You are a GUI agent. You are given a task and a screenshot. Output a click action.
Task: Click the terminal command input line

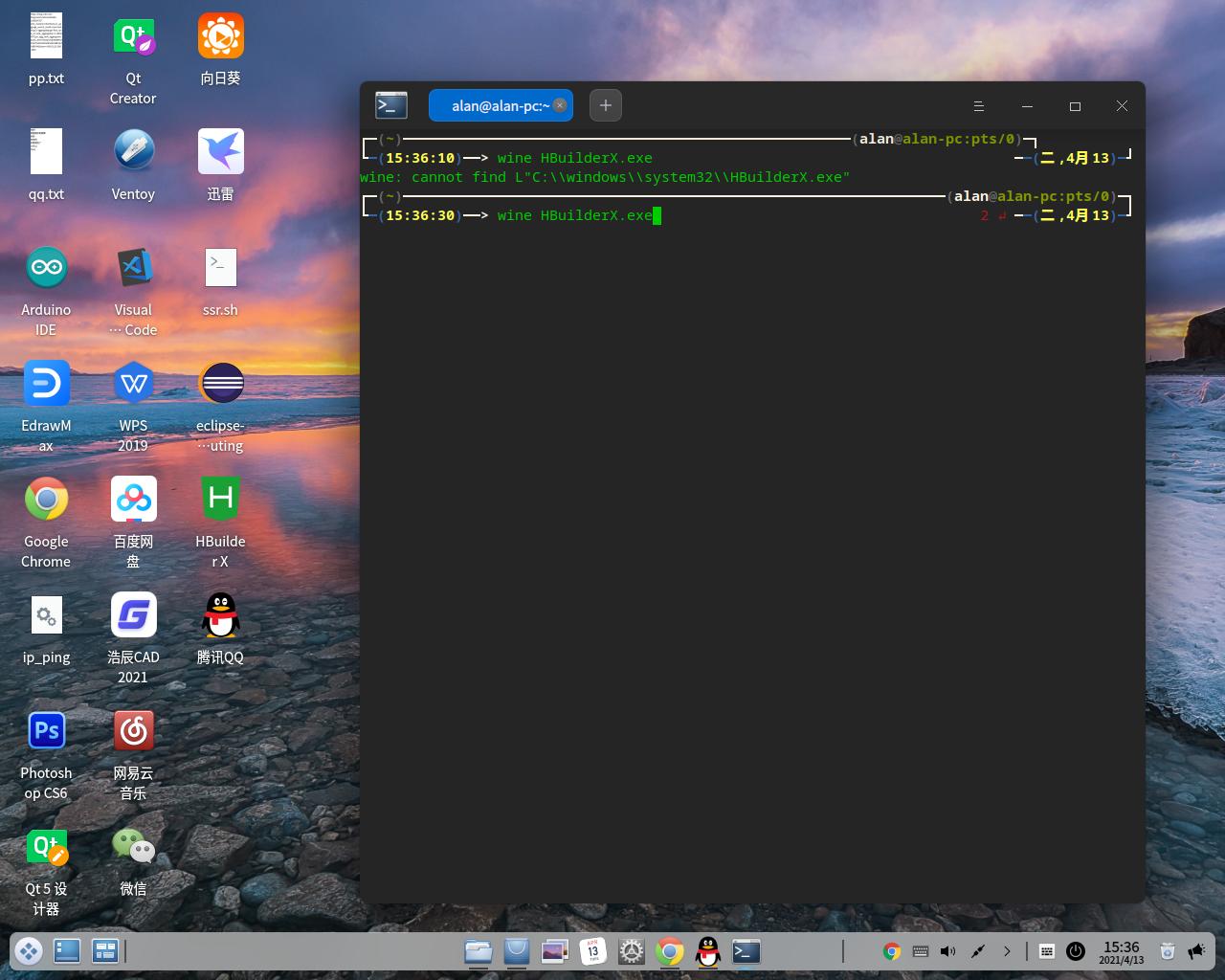(x=574, y=215)
